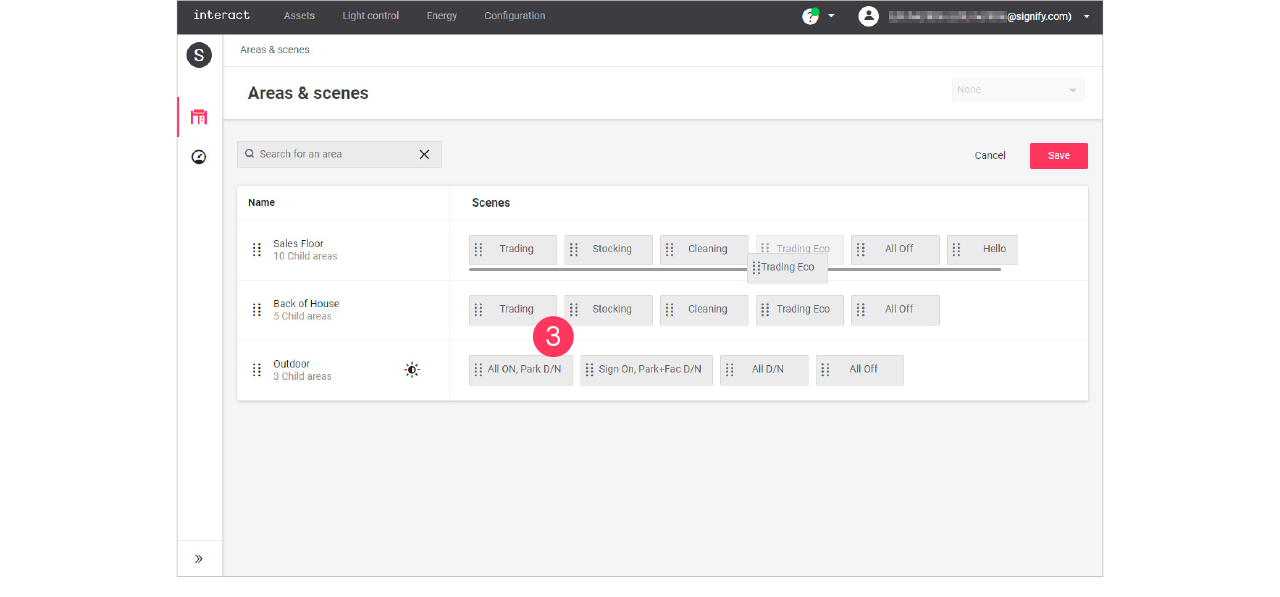The height and width of the screenshot is (597, 1280).
Task: Click the Cancel button
Action: click(990, 156)
